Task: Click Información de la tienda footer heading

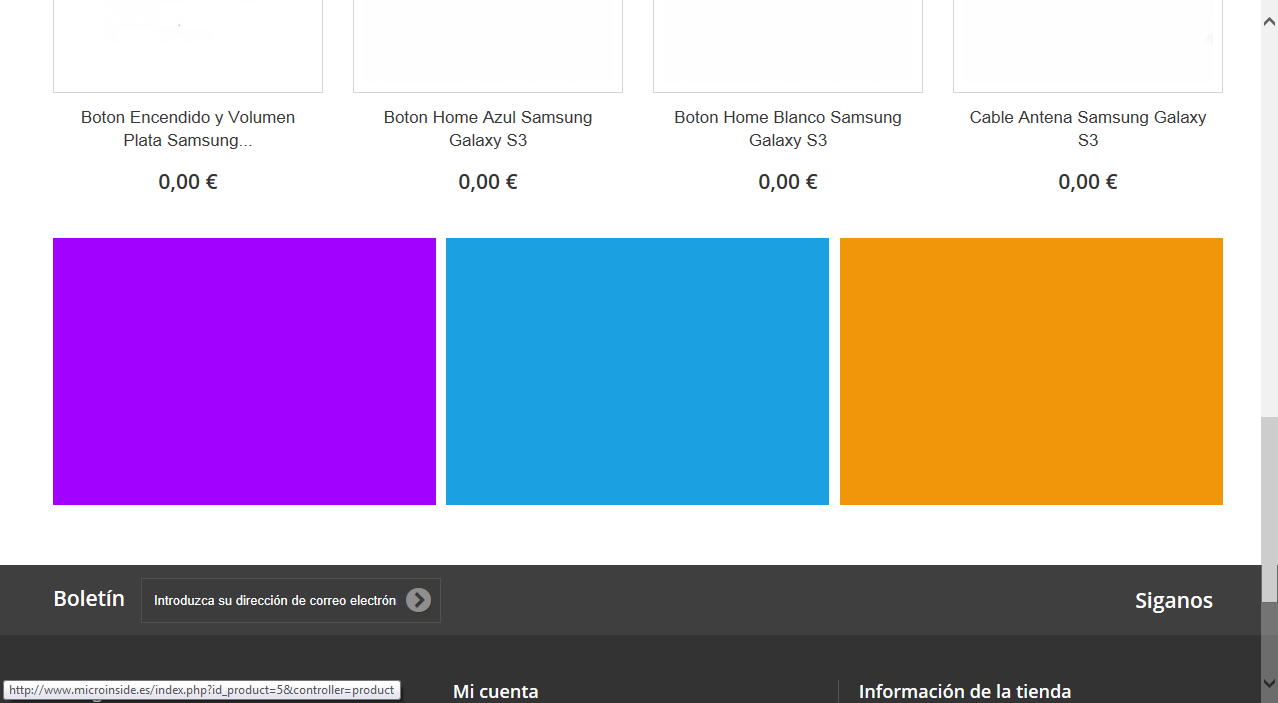Action: (x=965, y=692)
